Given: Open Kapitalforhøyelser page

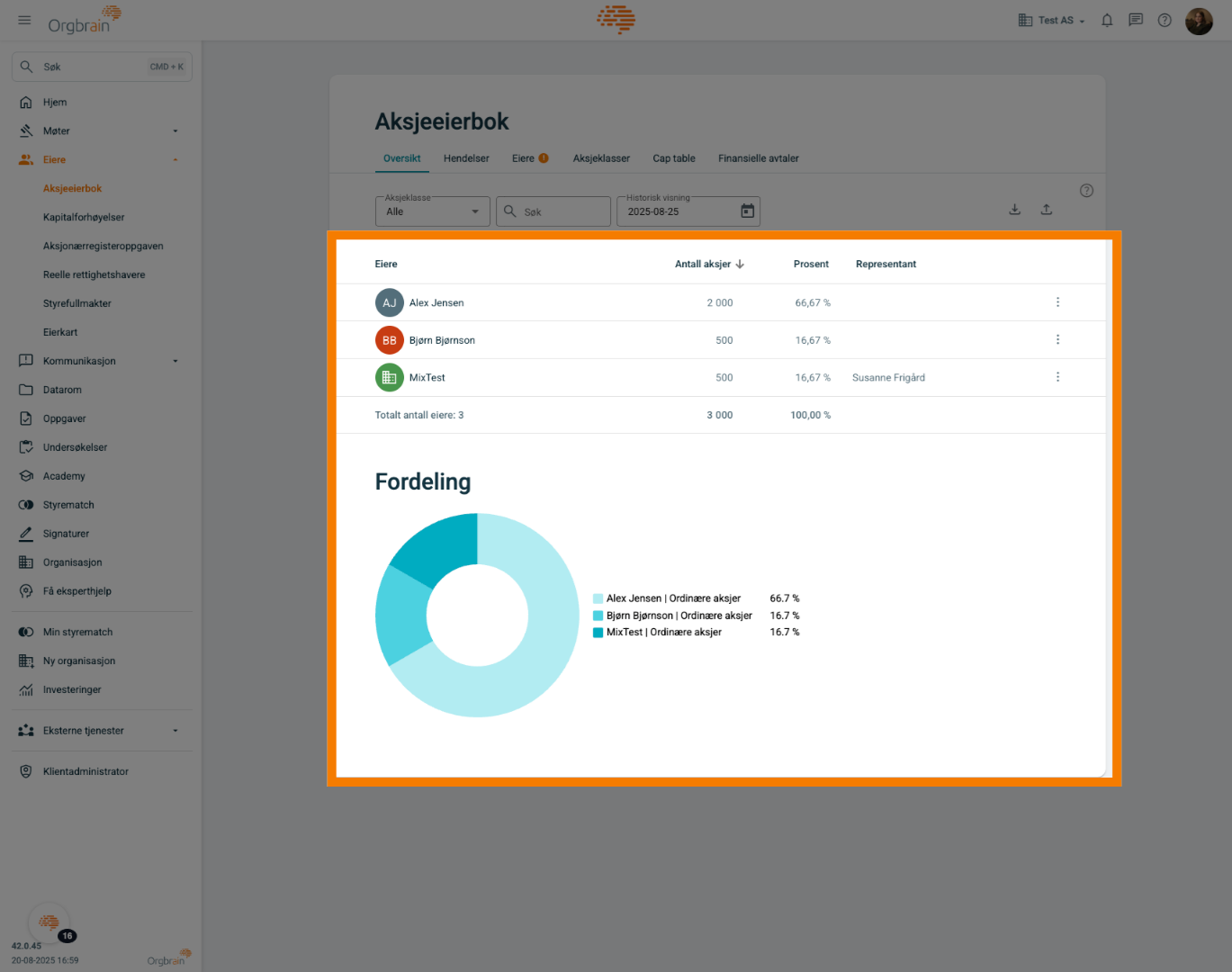Looking at the screenshot, I should pyautogui.click(x=84, y=218).
